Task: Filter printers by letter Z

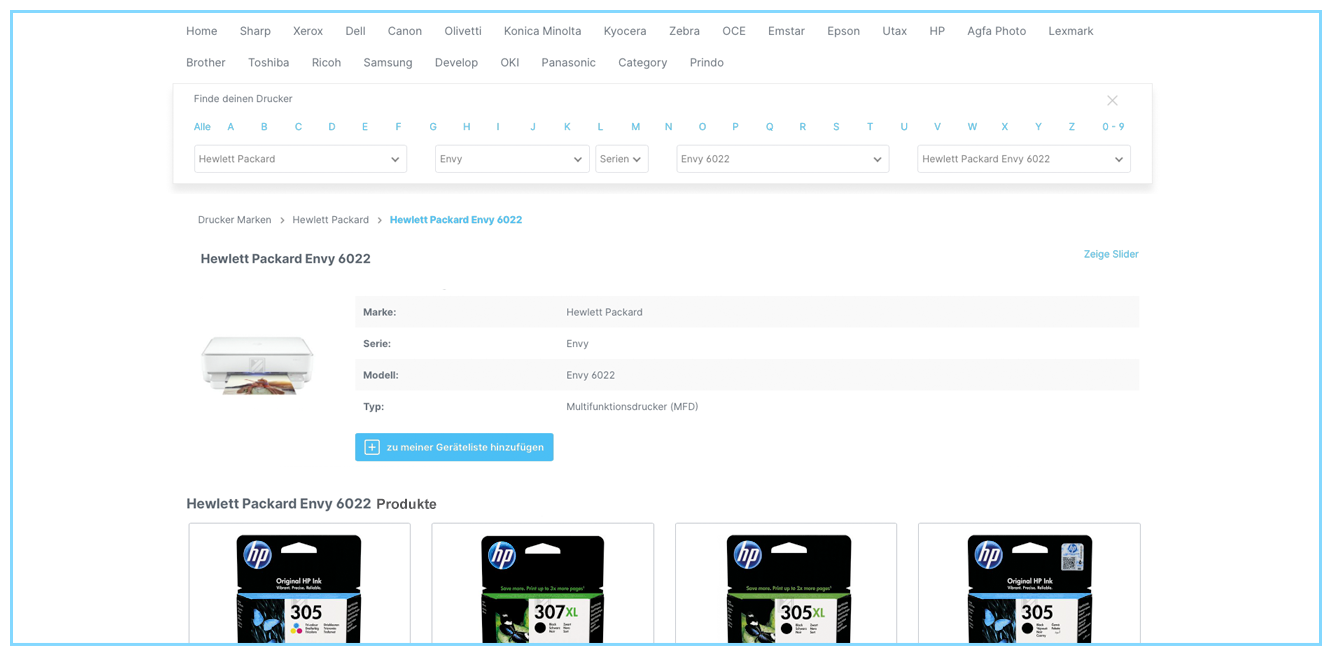Action: tap(1071, 127)
